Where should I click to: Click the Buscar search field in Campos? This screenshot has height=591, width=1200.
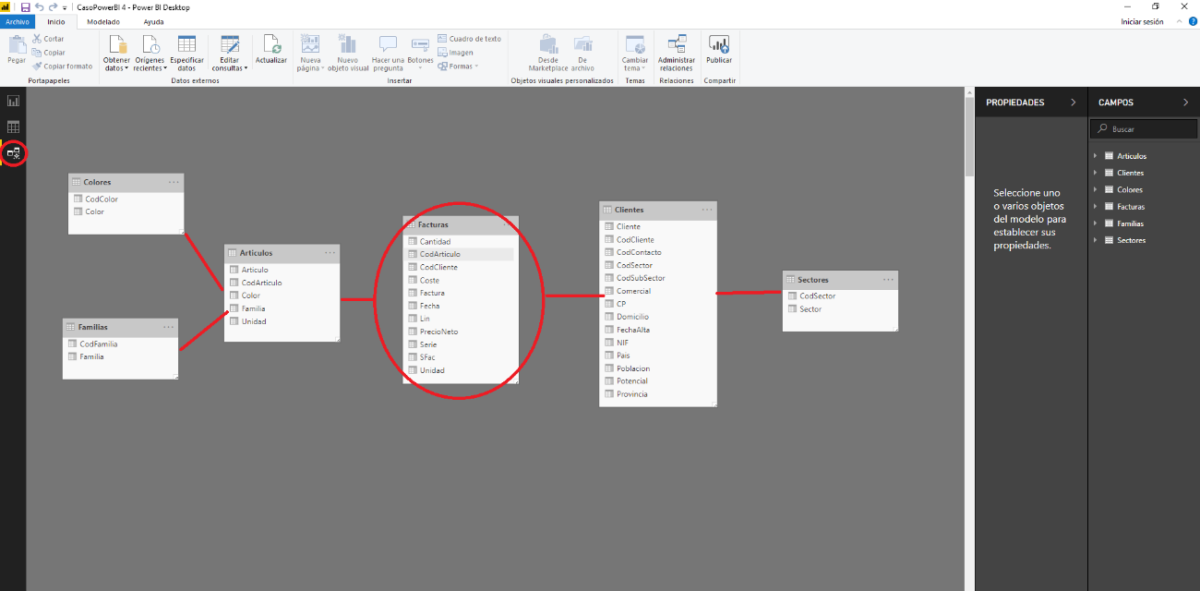[x=1143, y=128]
